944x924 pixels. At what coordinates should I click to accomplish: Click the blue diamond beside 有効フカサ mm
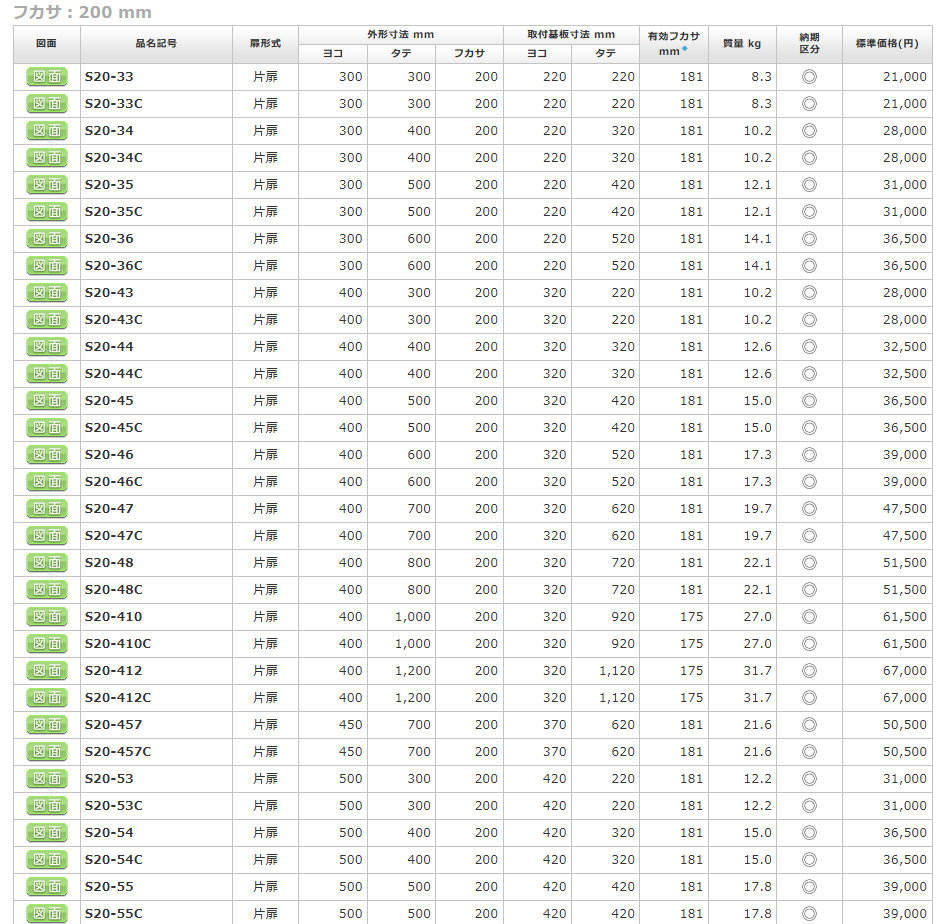pyautogui.click(x=685, y=49)
